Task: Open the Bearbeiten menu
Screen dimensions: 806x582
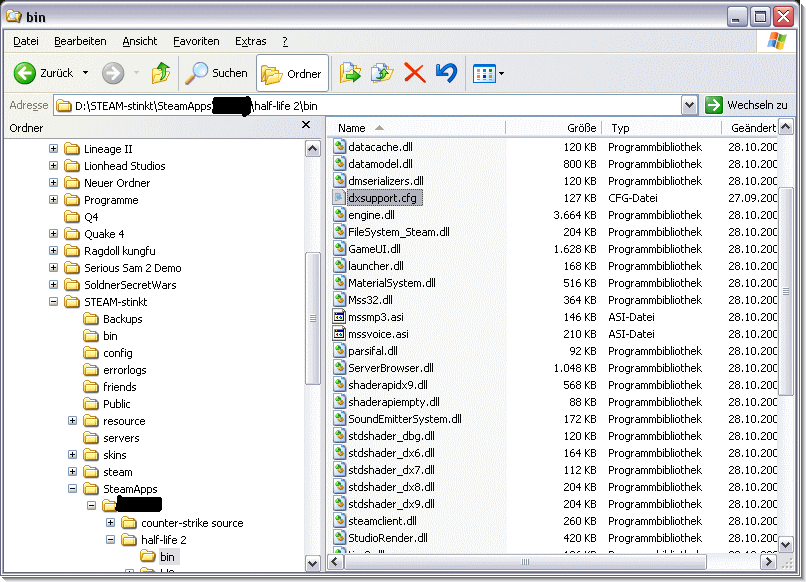Action: pos(80,41)
